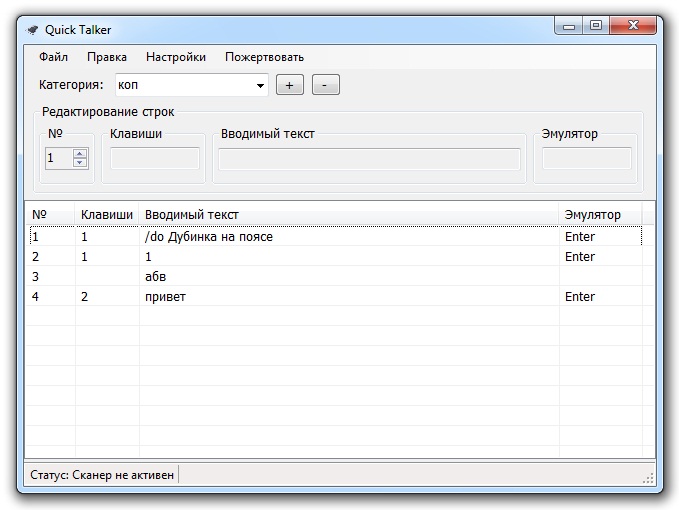Maximize the Quick Talker window
Screen dimensions: 679x510
596,26
